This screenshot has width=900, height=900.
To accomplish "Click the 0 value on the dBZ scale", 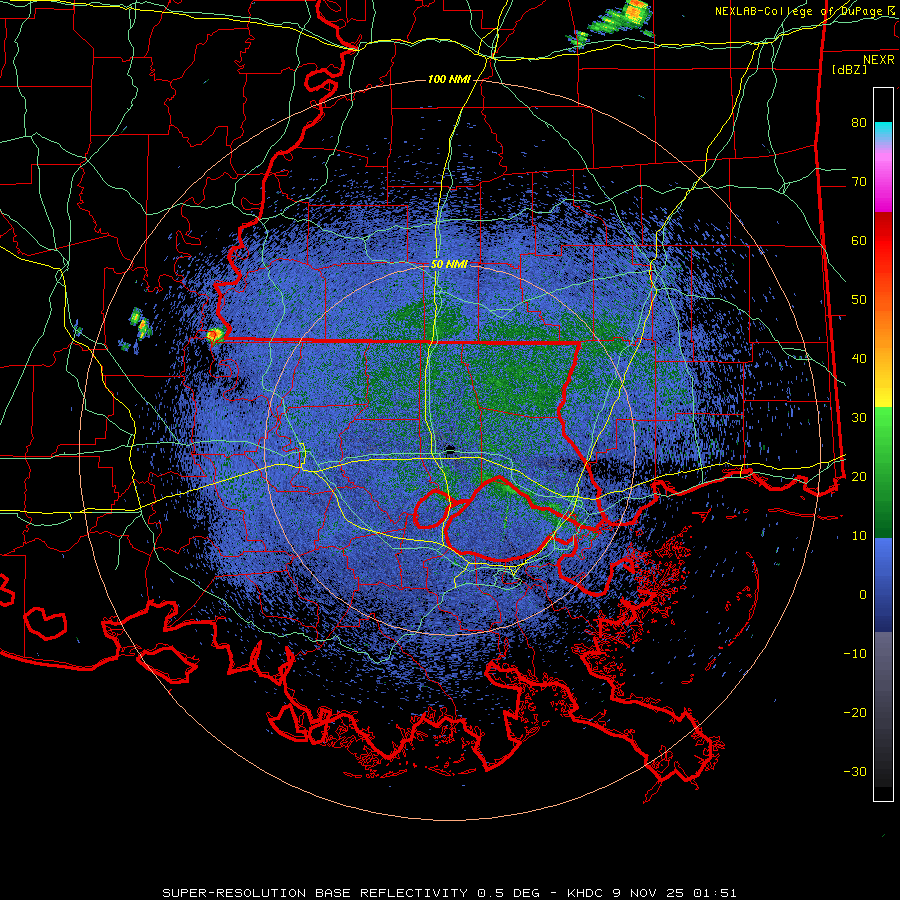I will tap(863, 595).
